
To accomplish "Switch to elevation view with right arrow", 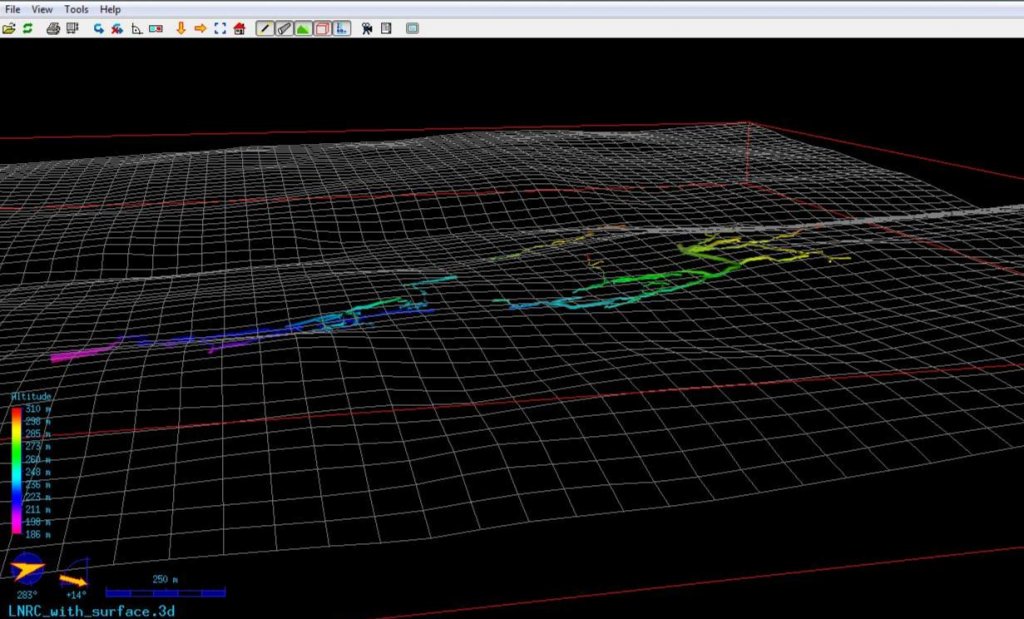I will pos(200,28).
